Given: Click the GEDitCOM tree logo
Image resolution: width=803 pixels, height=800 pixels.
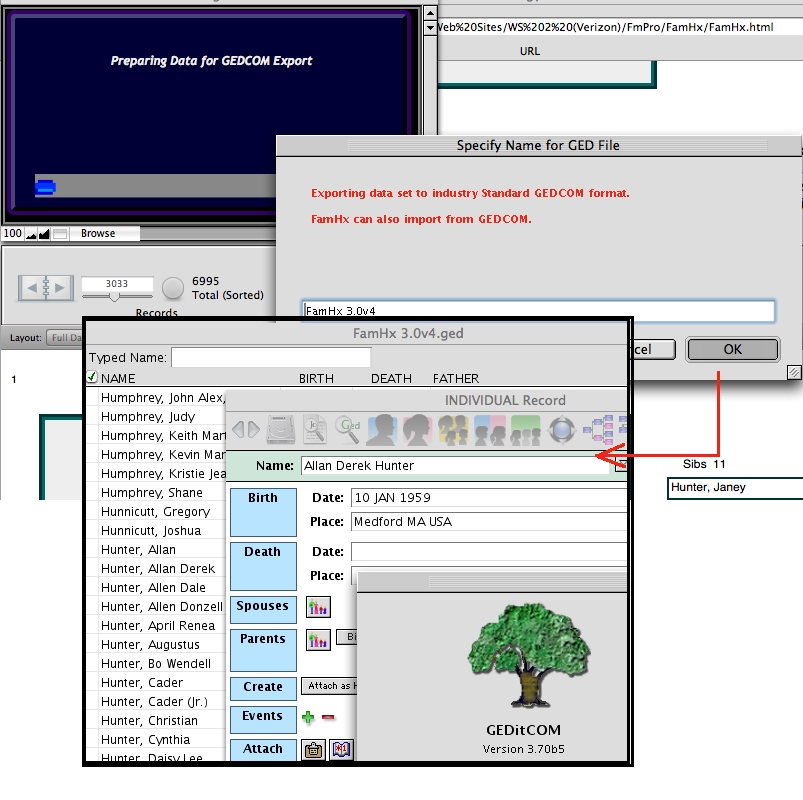Looking at the screenshot, I should [x=529, y=655].
